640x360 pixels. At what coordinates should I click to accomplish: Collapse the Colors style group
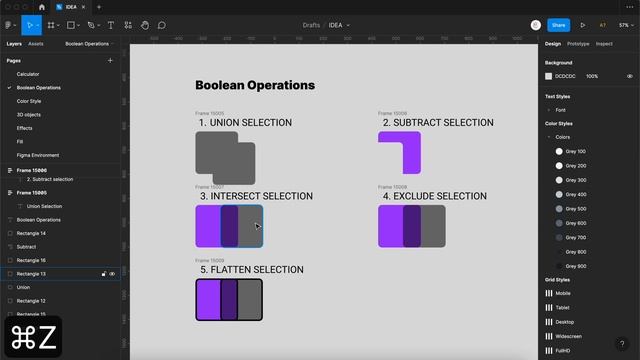549,137
